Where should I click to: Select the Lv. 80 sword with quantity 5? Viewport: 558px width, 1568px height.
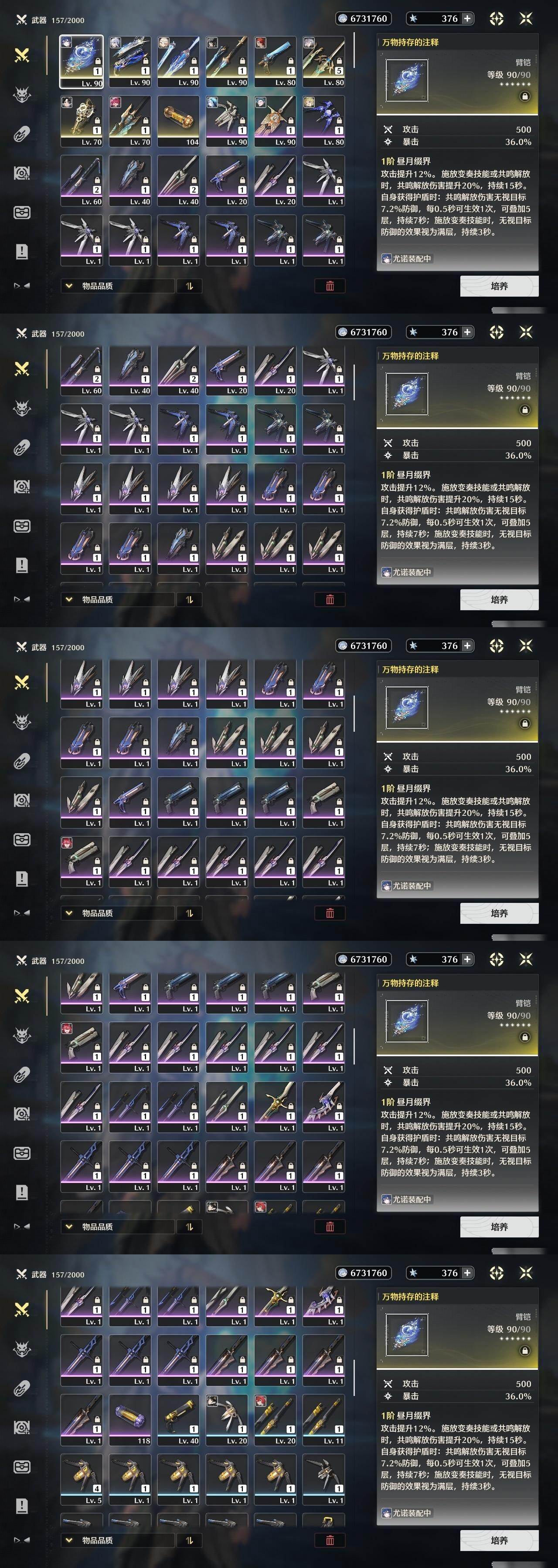point(323,61)
